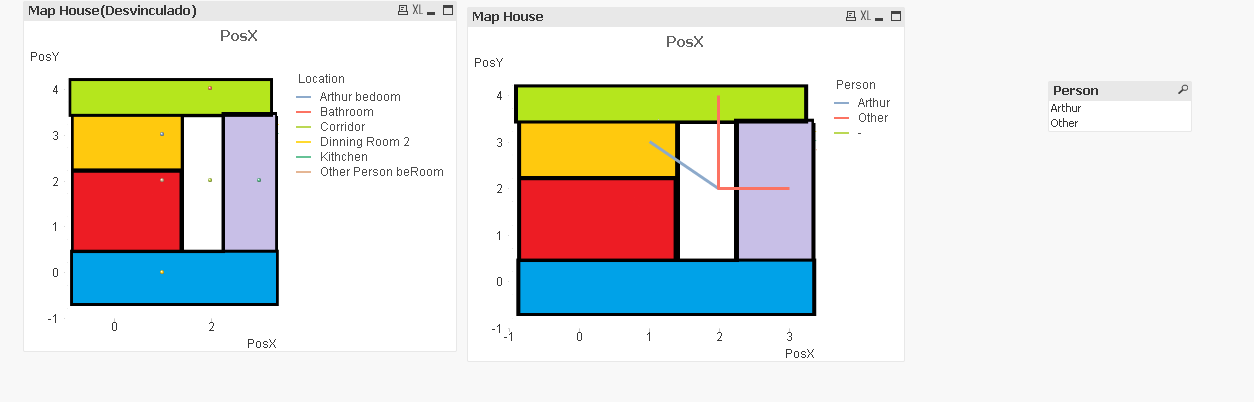Click Print icon on Map House(Desvinculado) chart

[403, 10]
